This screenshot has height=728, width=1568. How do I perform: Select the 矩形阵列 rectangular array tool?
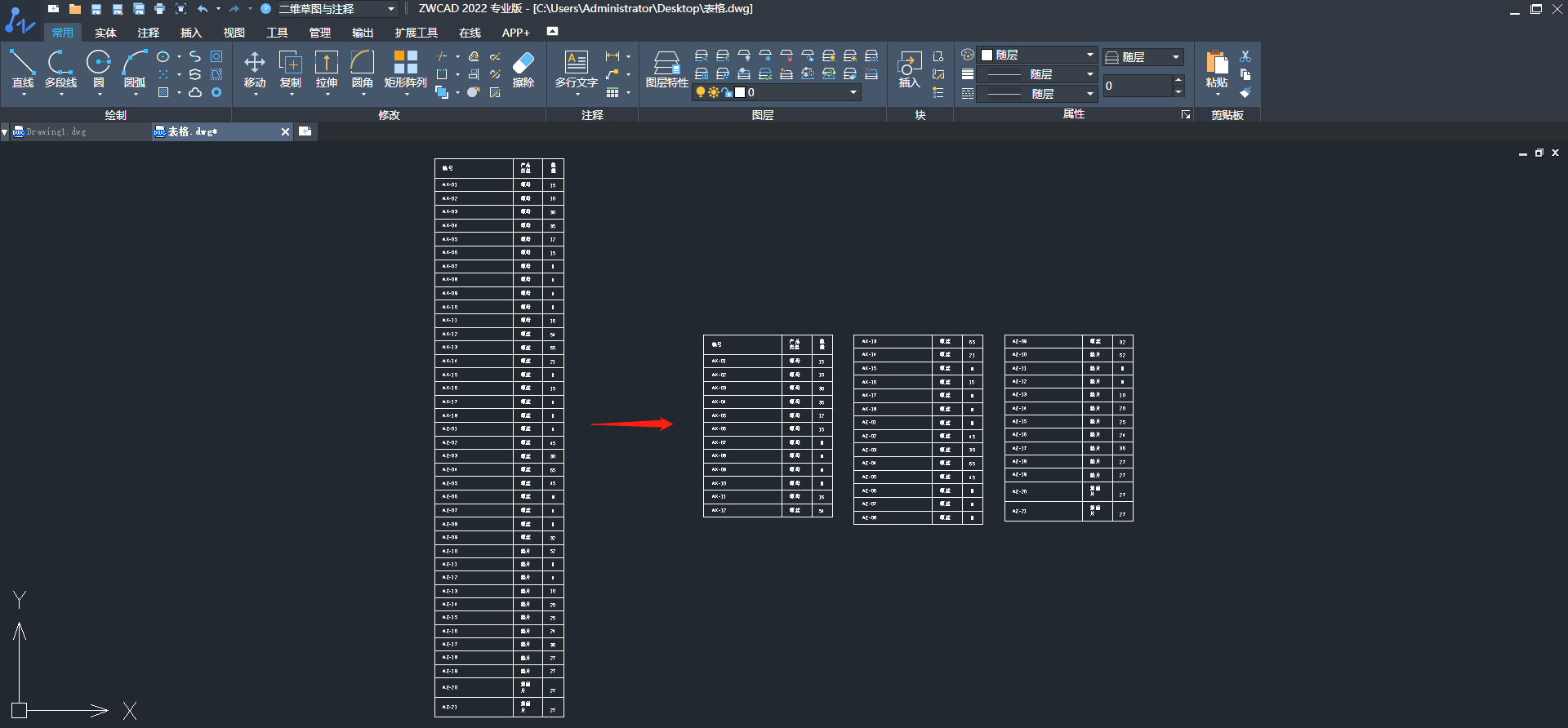point(406,69)
